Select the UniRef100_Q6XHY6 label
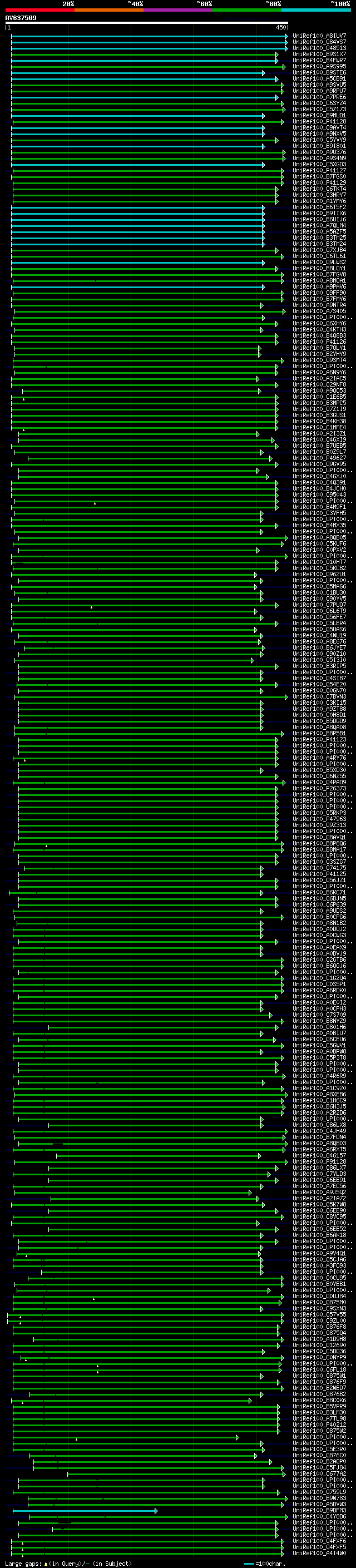This screenshot has width=356, height=1568. [x=319, y=323]
